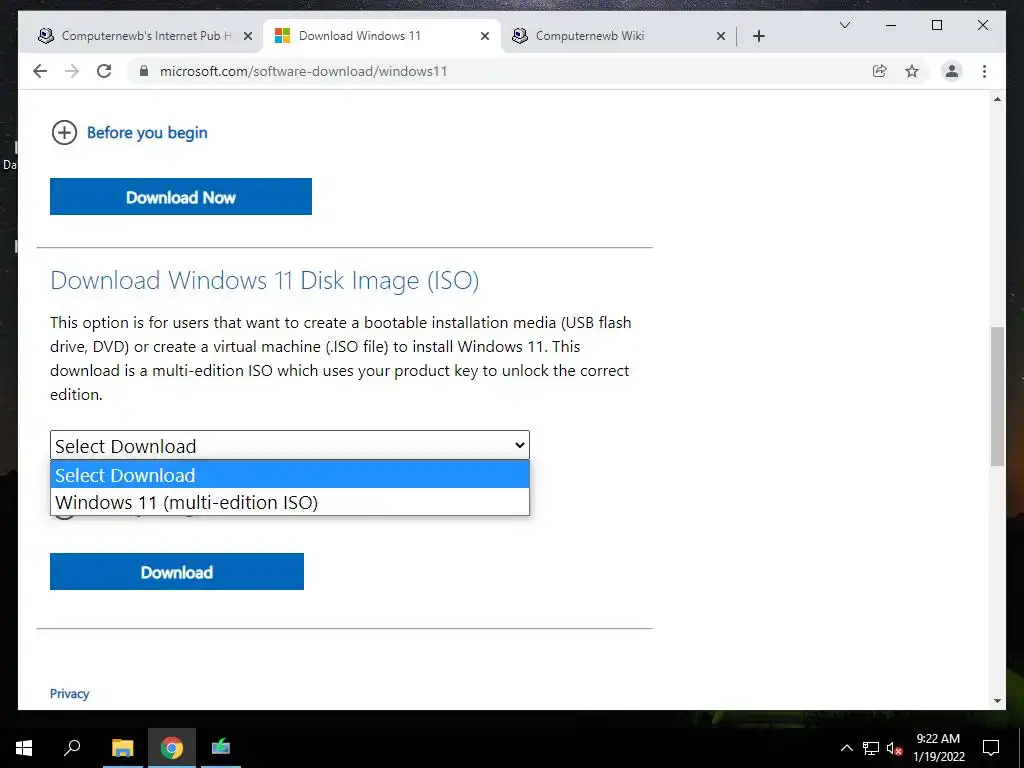Share this page from the address bar
The width and height of the screenshot is (1024, 768).
(x=880, y=71)
